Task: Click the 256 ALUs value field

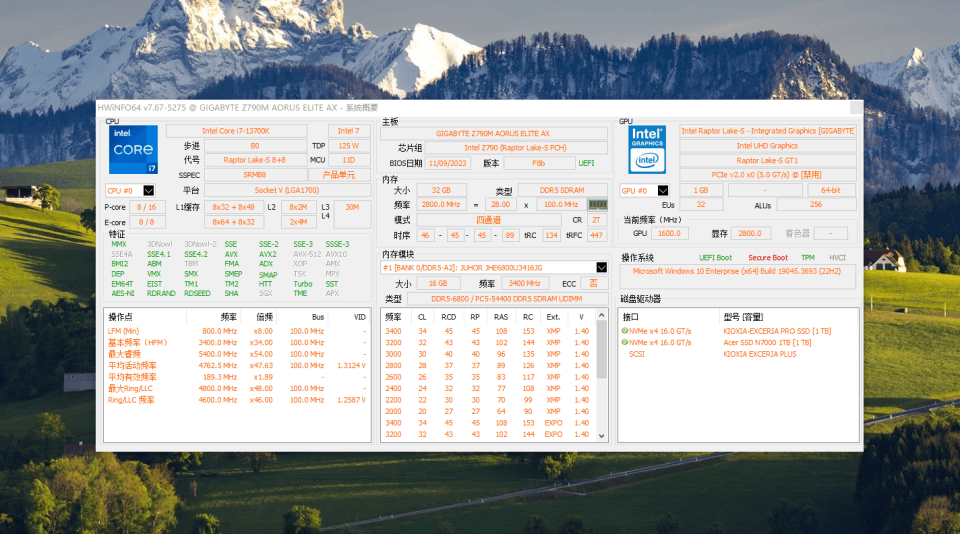Action: pos(816,205)
